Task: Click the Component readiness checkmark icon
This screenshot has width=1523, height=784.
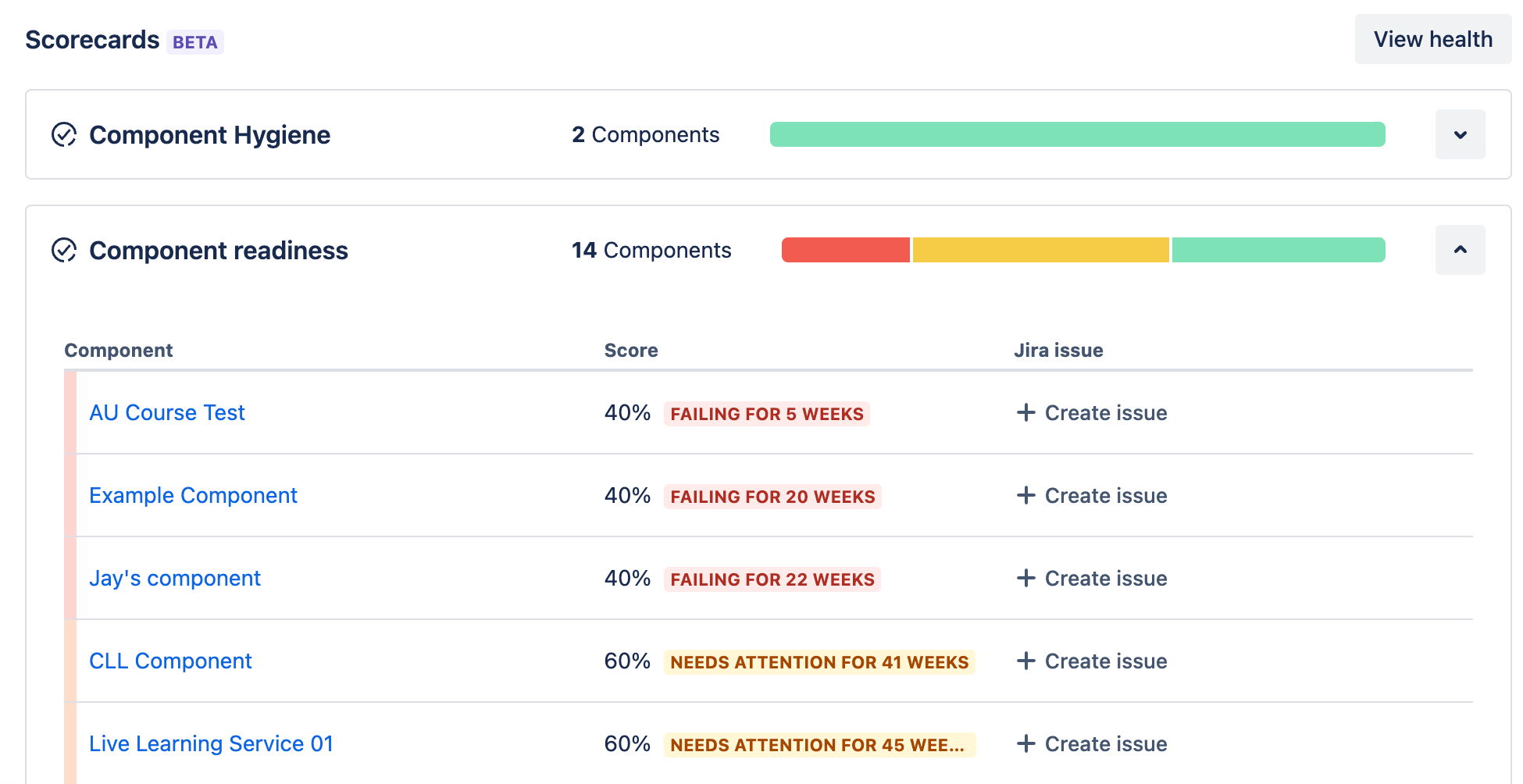Action: coord(65,250)
